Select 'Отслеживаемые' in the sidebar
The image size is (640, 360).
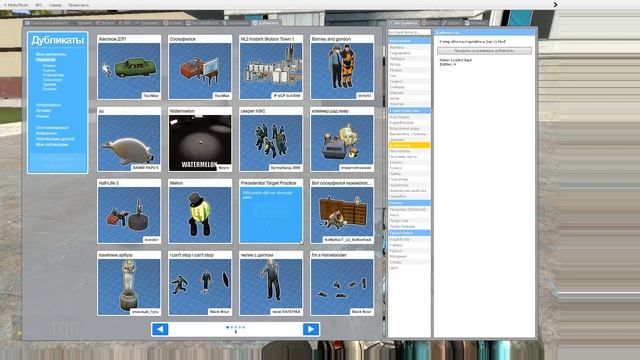pos(52,128)
